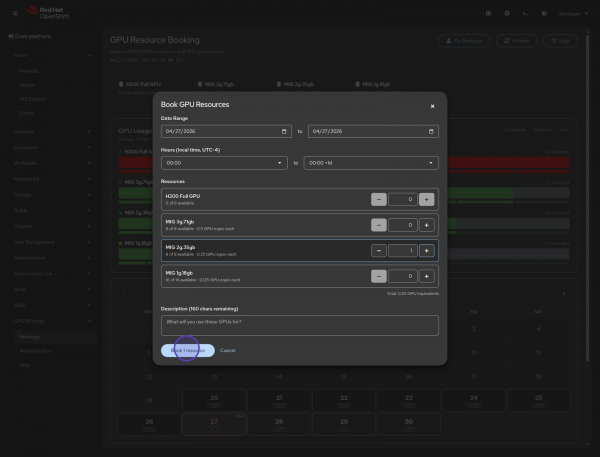600x457 pixels.
Task: Expand the Connectivity Link section
Action: tap(52, 274)
